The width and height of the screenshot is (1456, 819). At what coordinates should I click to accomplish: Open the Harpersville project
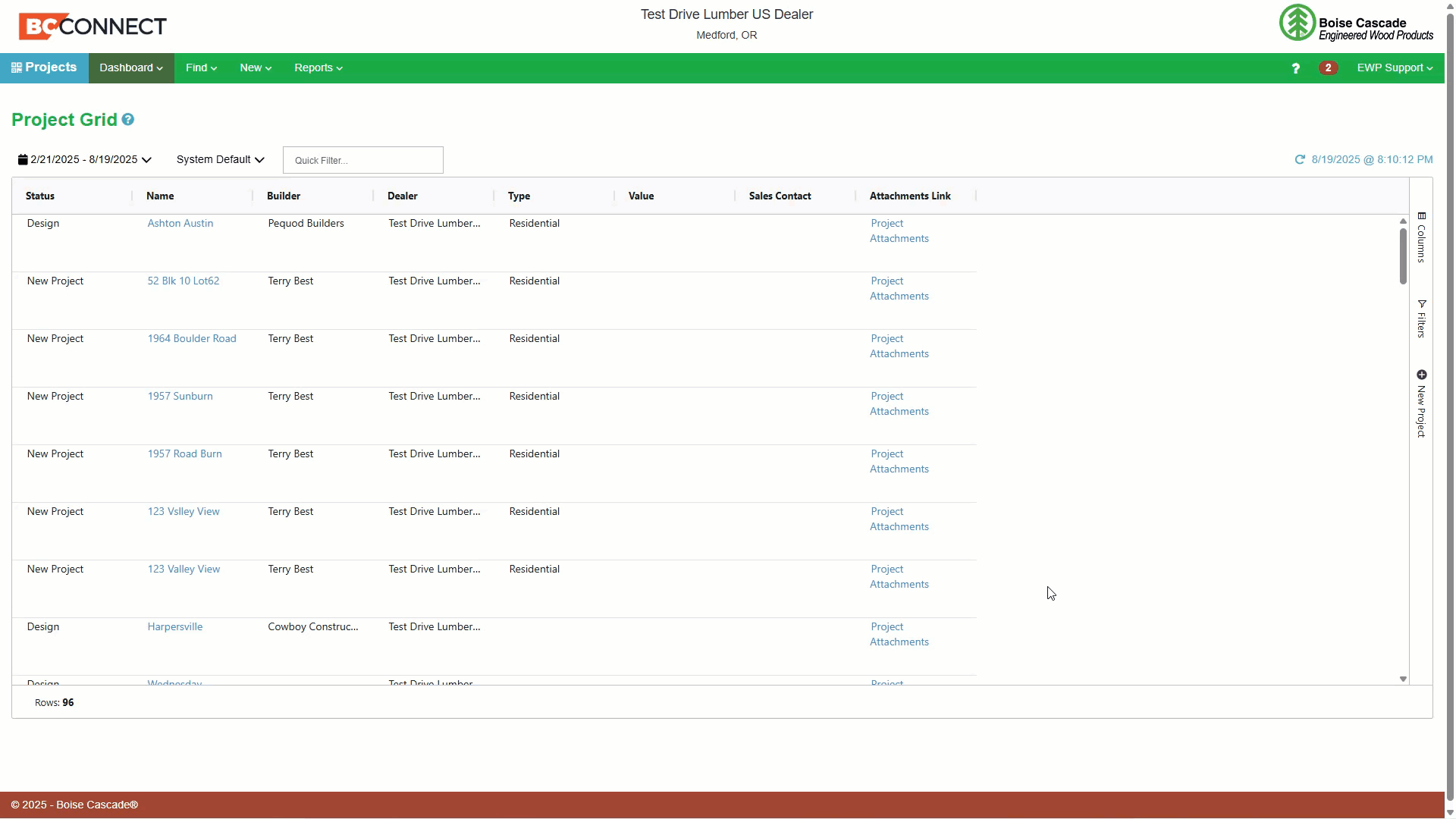click(x=175, y=627)
